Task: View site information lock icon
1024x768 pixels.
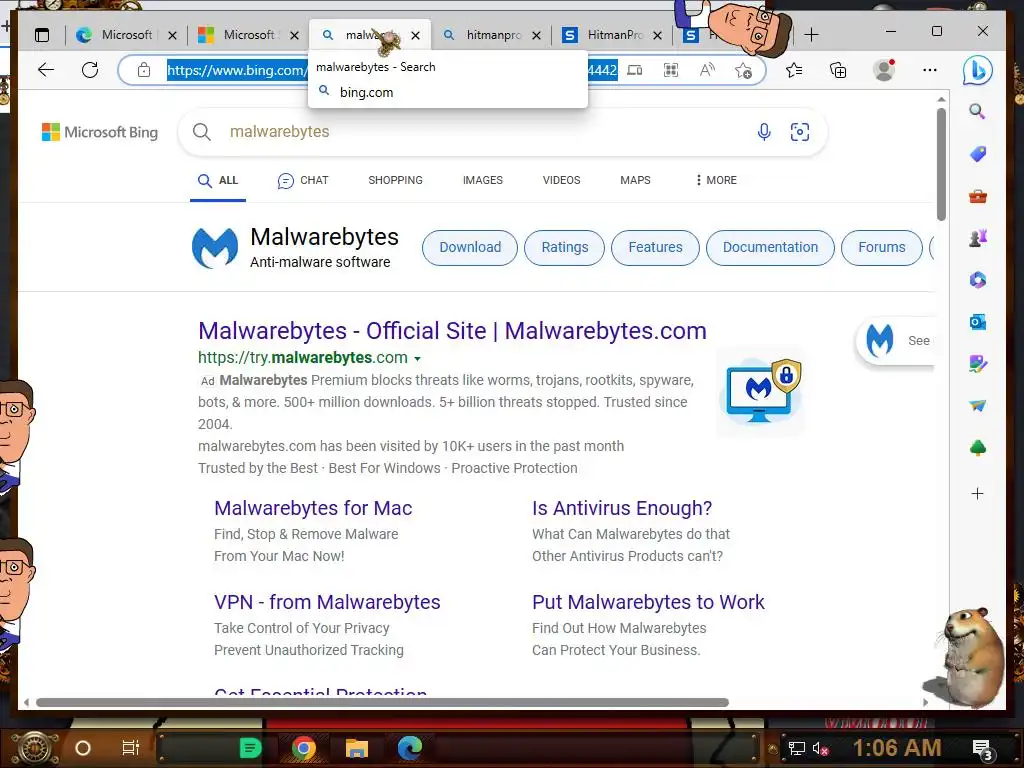Action: coord(144,70)
